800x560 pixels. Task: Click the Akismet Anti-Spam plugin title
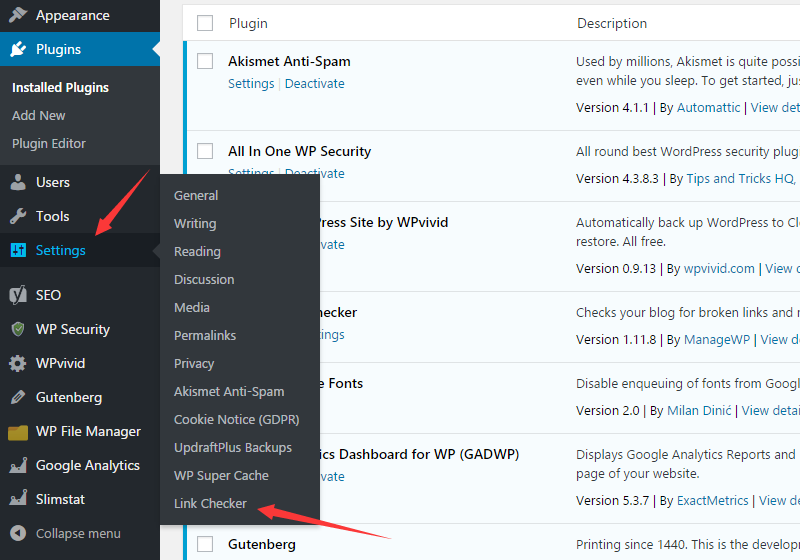tap(289, 61)
